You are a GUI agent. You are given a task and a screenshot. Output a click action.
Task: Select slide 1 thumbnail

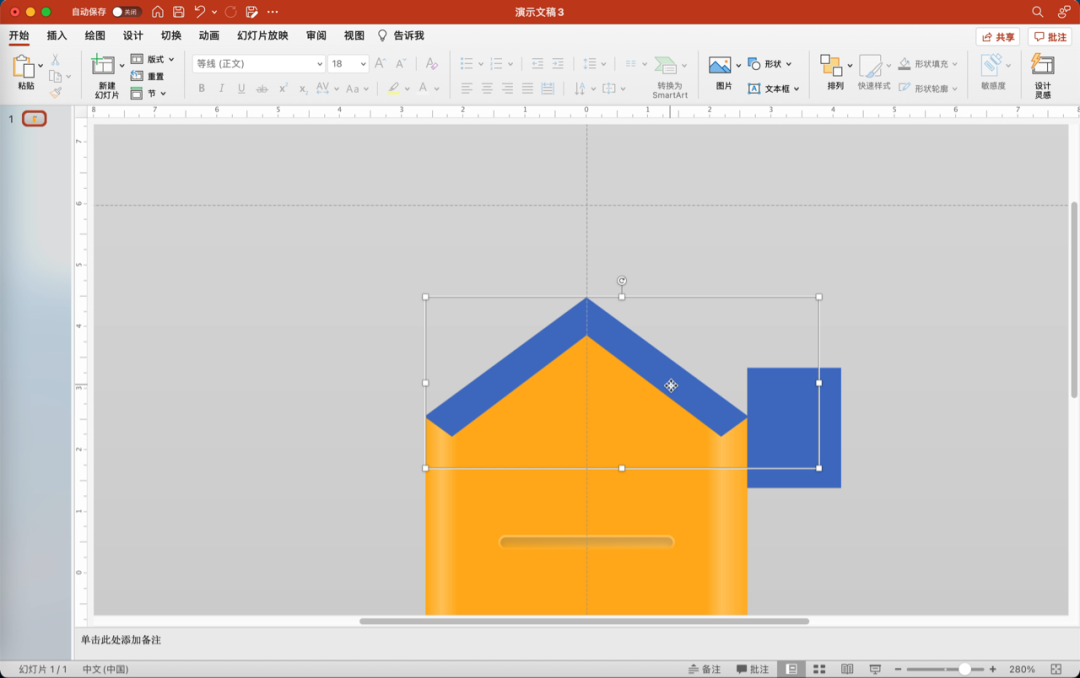(34, 119)
